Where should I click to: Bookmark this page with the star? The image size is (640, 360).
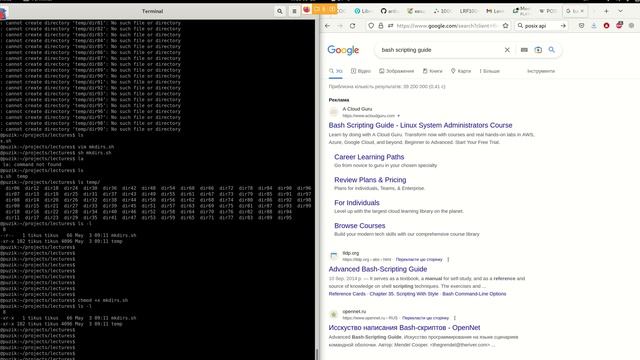(505, 26)
